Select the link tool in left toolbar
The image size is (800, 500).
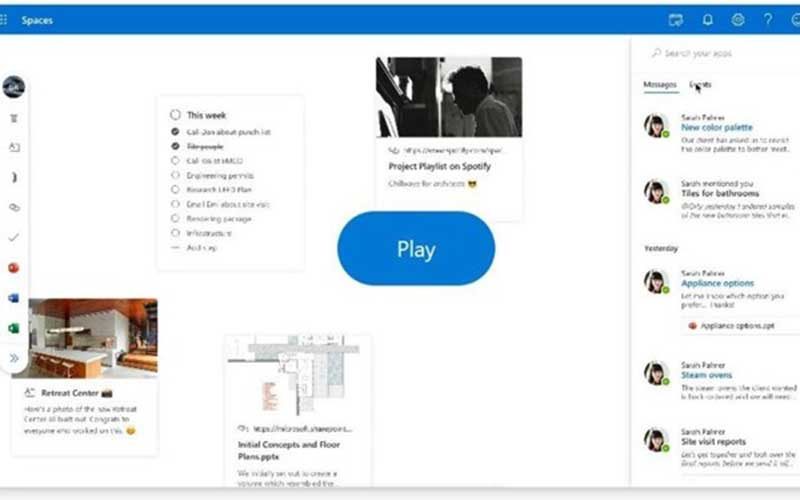tap(14, 207)
